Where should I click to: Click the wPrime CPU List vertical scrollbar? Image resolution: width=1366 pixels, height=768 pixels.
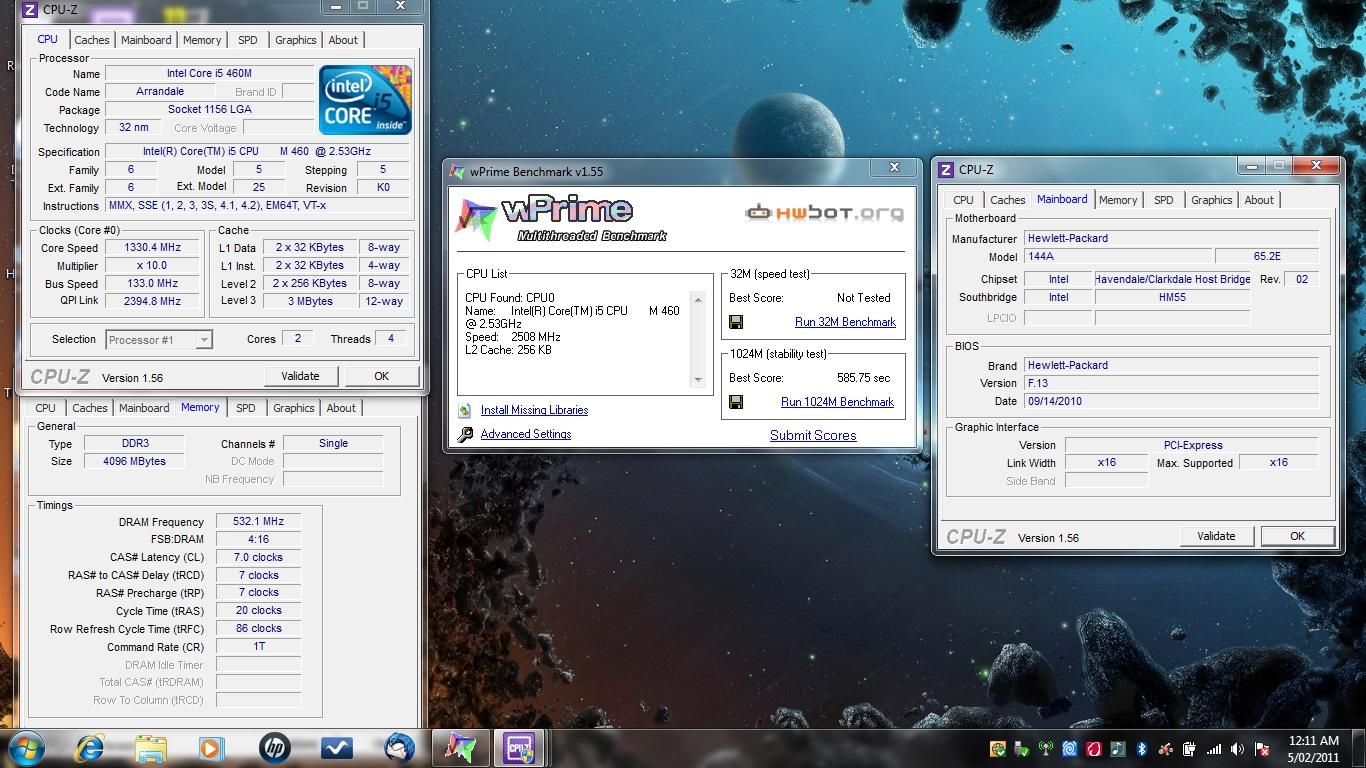click(698, 339)
